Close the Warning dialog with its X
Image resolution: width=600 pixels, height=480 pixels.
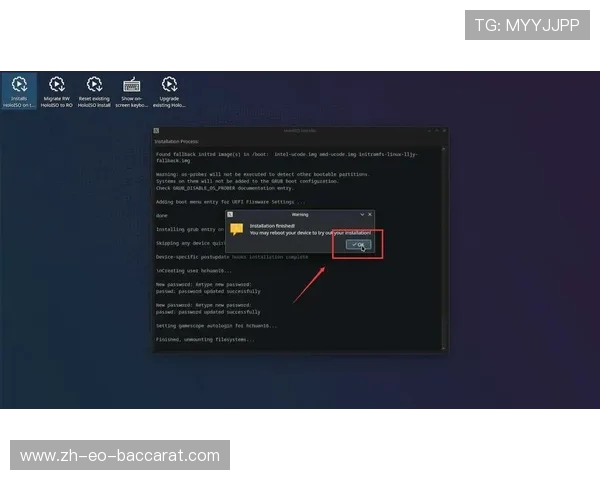[370, 214]
